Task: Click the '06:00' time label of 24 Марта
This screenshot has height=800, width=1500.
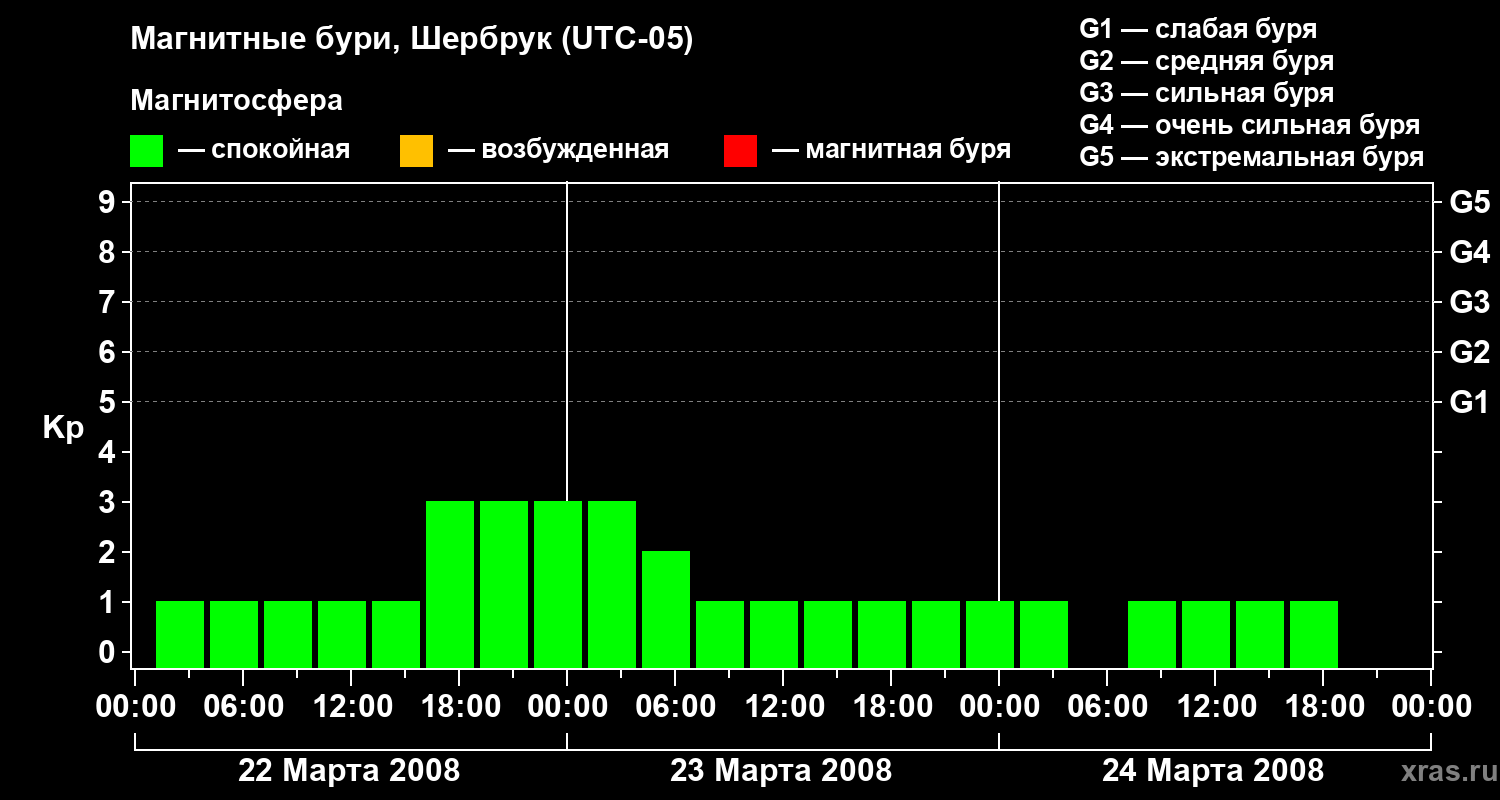Action: click(x=1107, y=706)
